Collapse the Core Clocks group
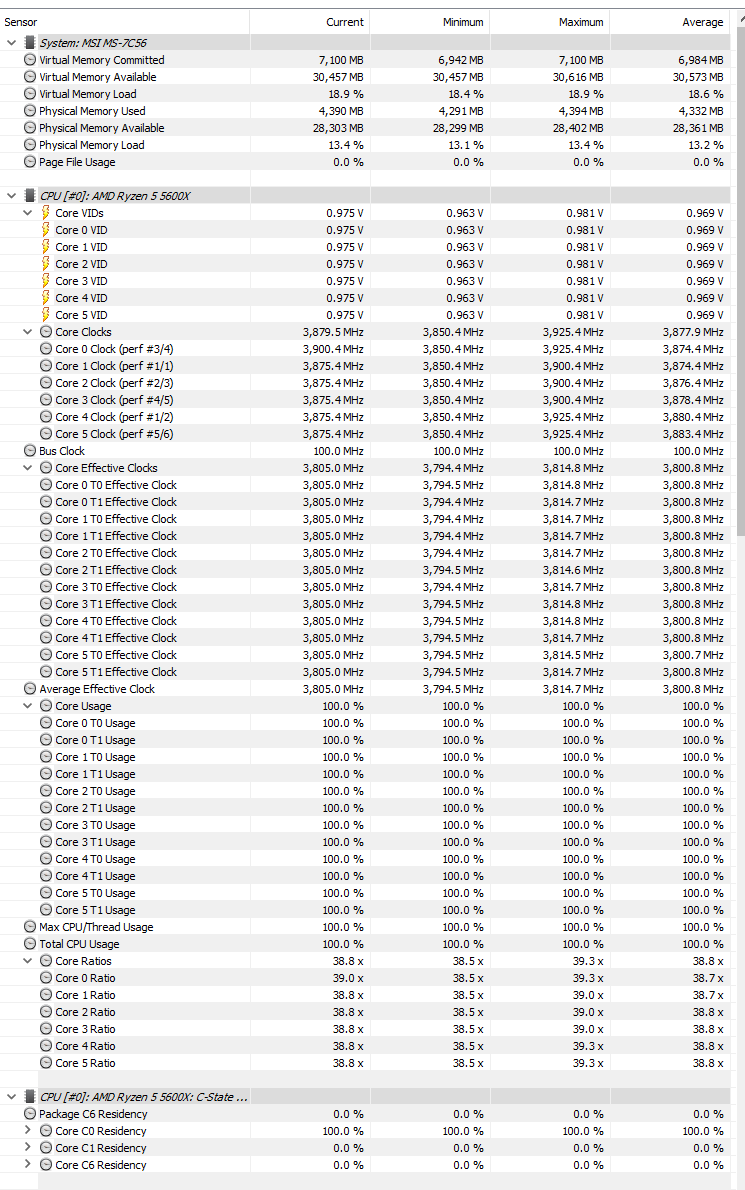This screenshot has height=1190, width=745. tap(27, 332)
